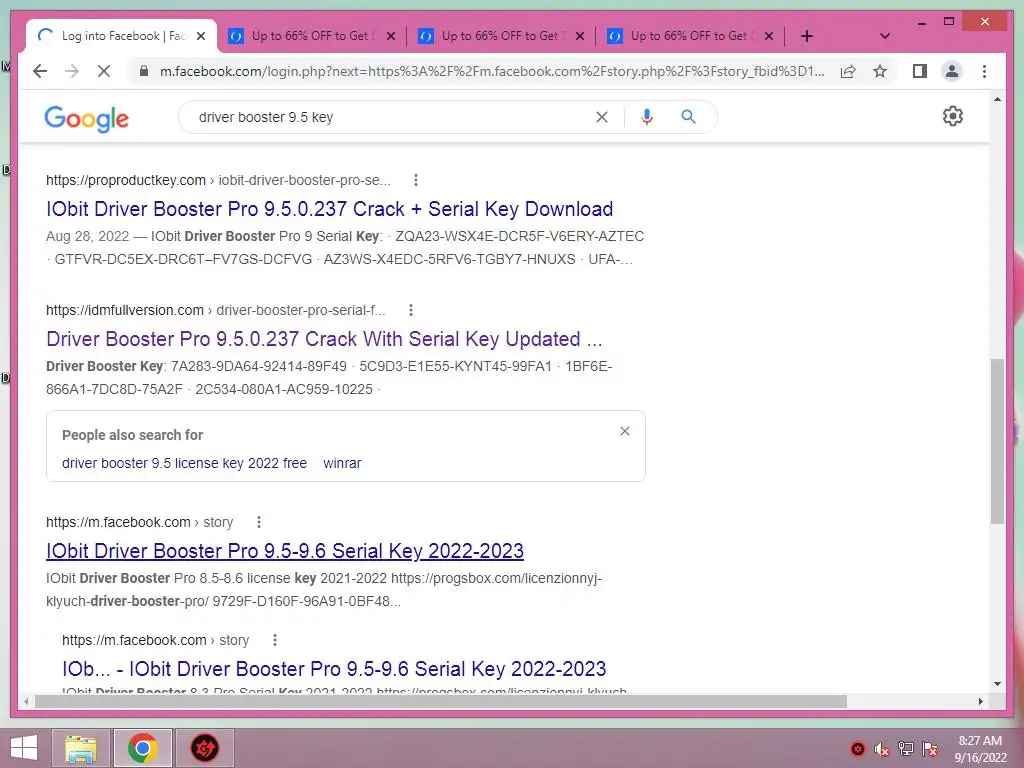This screenshot has height=768, width=1024.
Task: Start voice search with microphone icon
Action: [647, 117]
